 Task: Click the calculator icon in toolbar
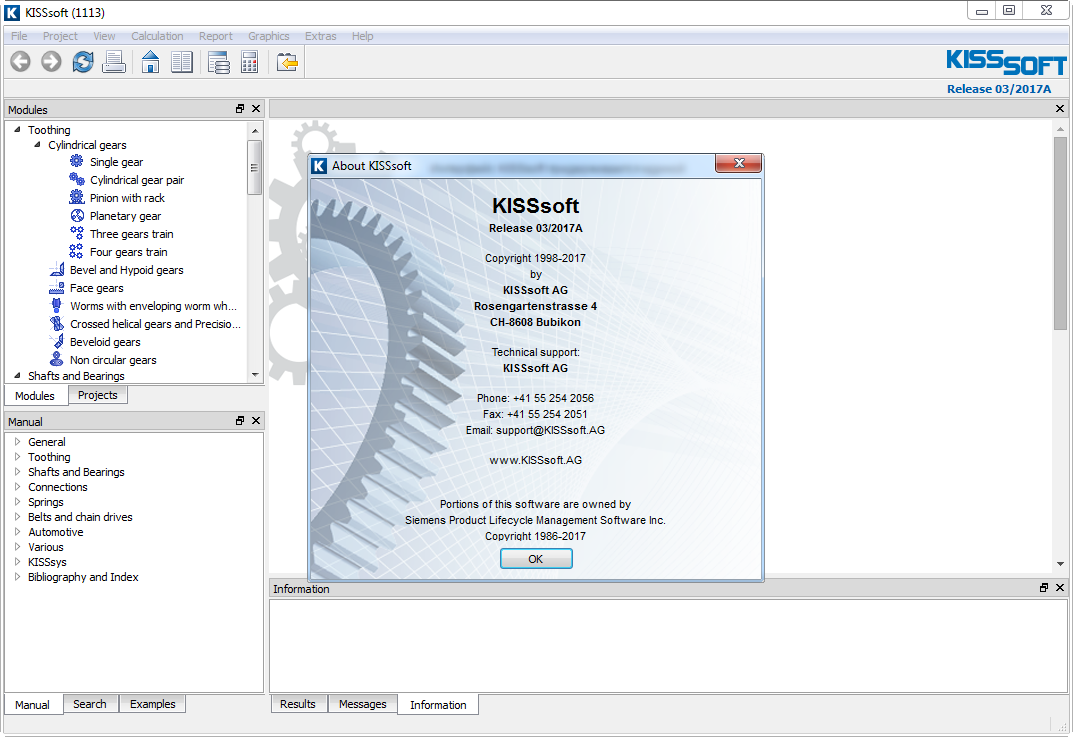tap(250, 62)
